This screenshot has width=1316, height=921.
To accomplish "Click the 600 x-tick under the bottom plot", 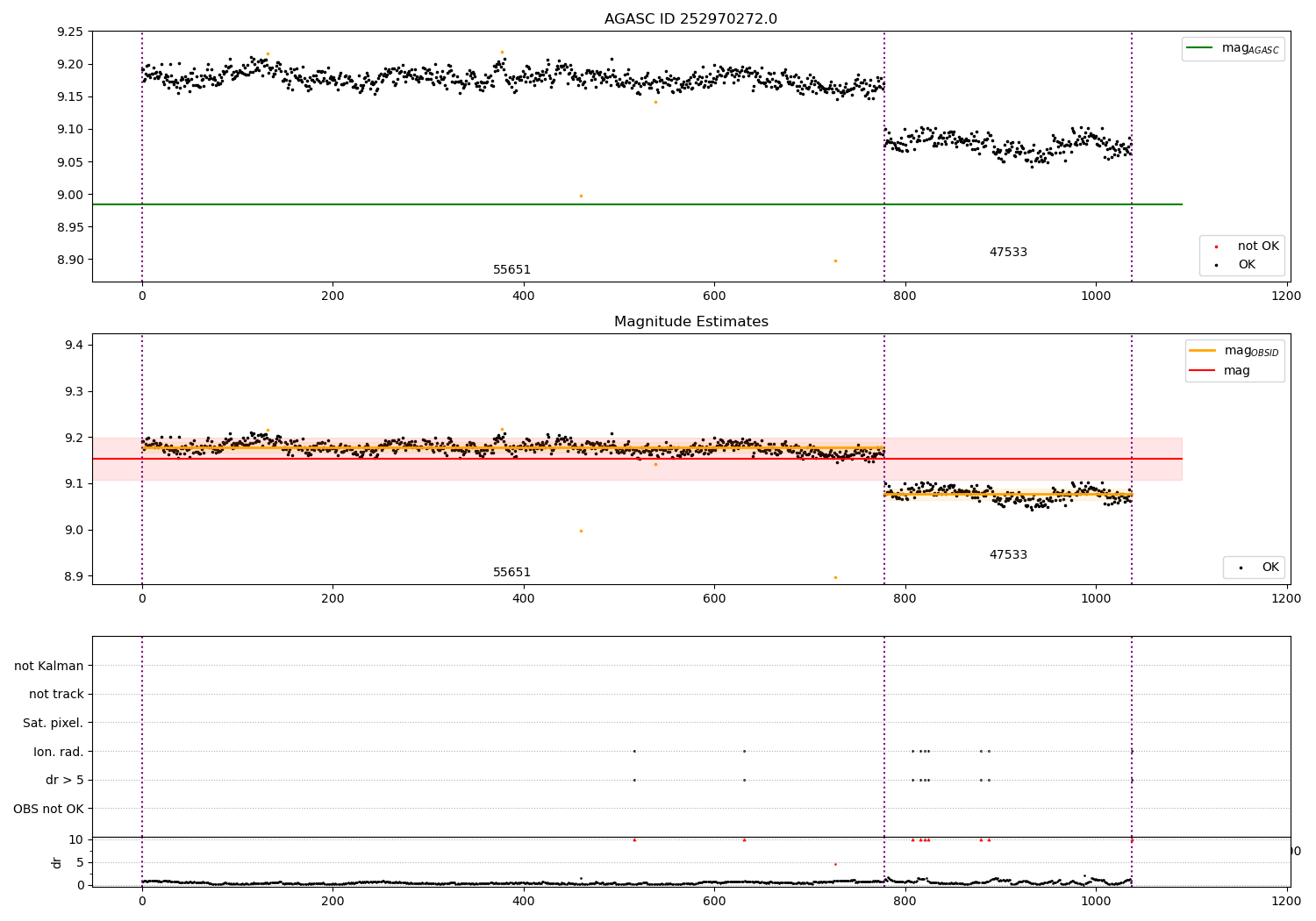I will [714, 901].
